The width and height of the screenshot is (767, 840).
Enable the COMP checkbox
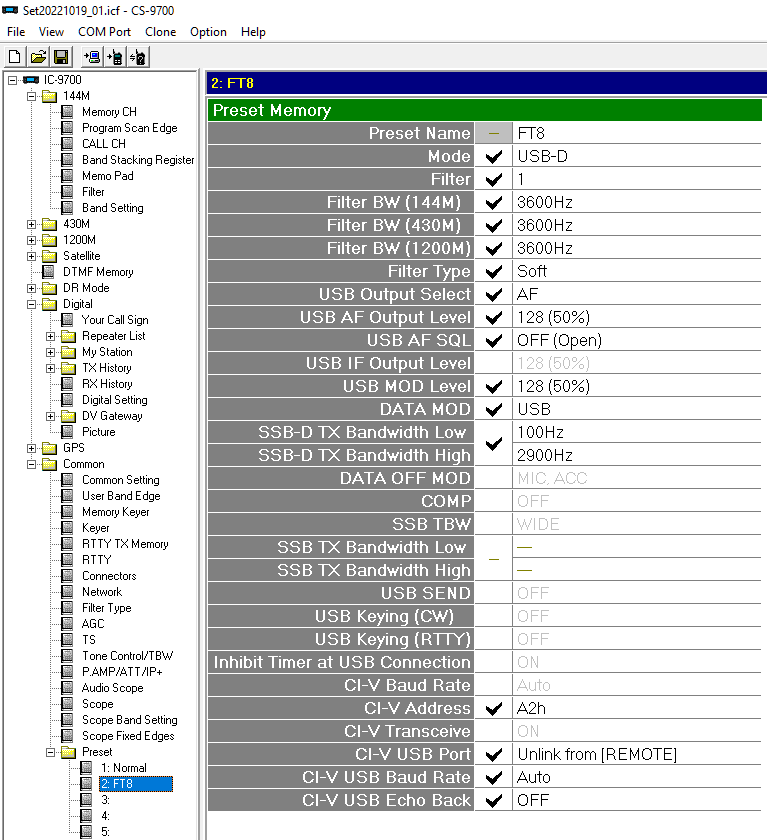click(x=493, y=501)
